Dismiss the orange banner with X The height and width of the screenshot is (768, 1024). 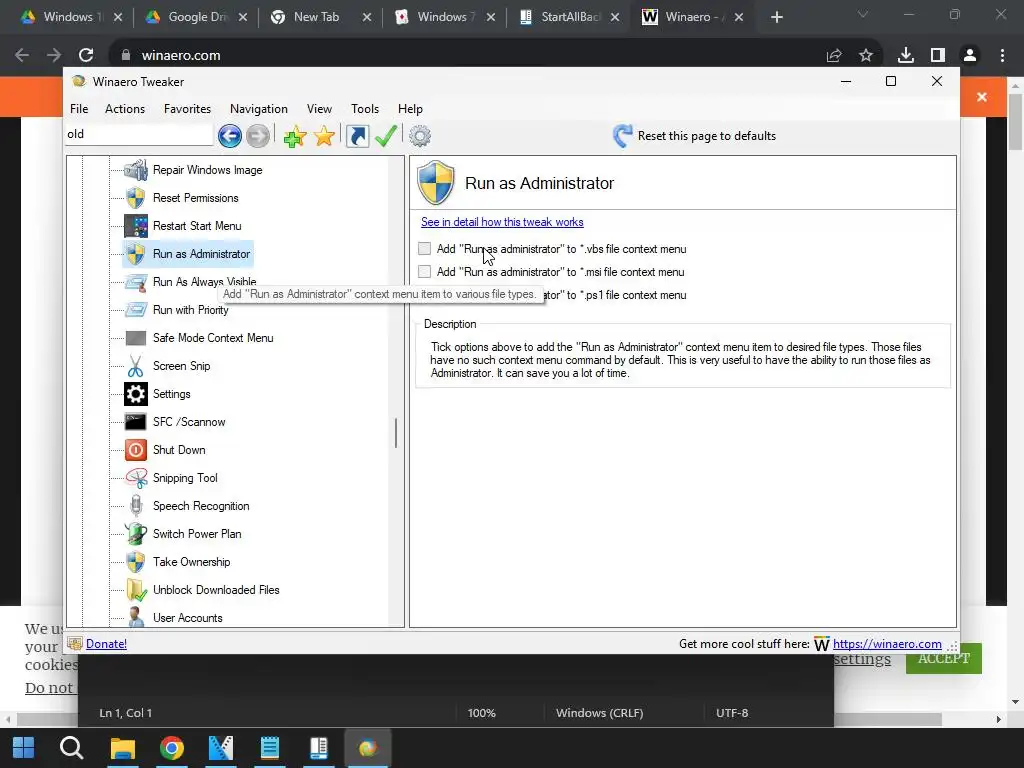(982, 97)
